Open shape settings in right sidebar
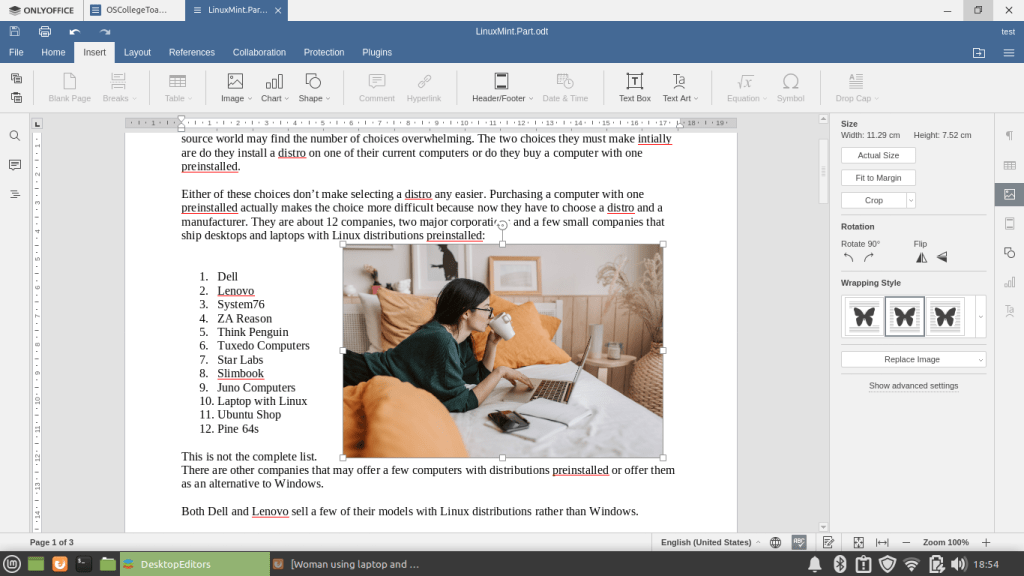This screenshot has width=1024, height=576. pos(1009,253)
